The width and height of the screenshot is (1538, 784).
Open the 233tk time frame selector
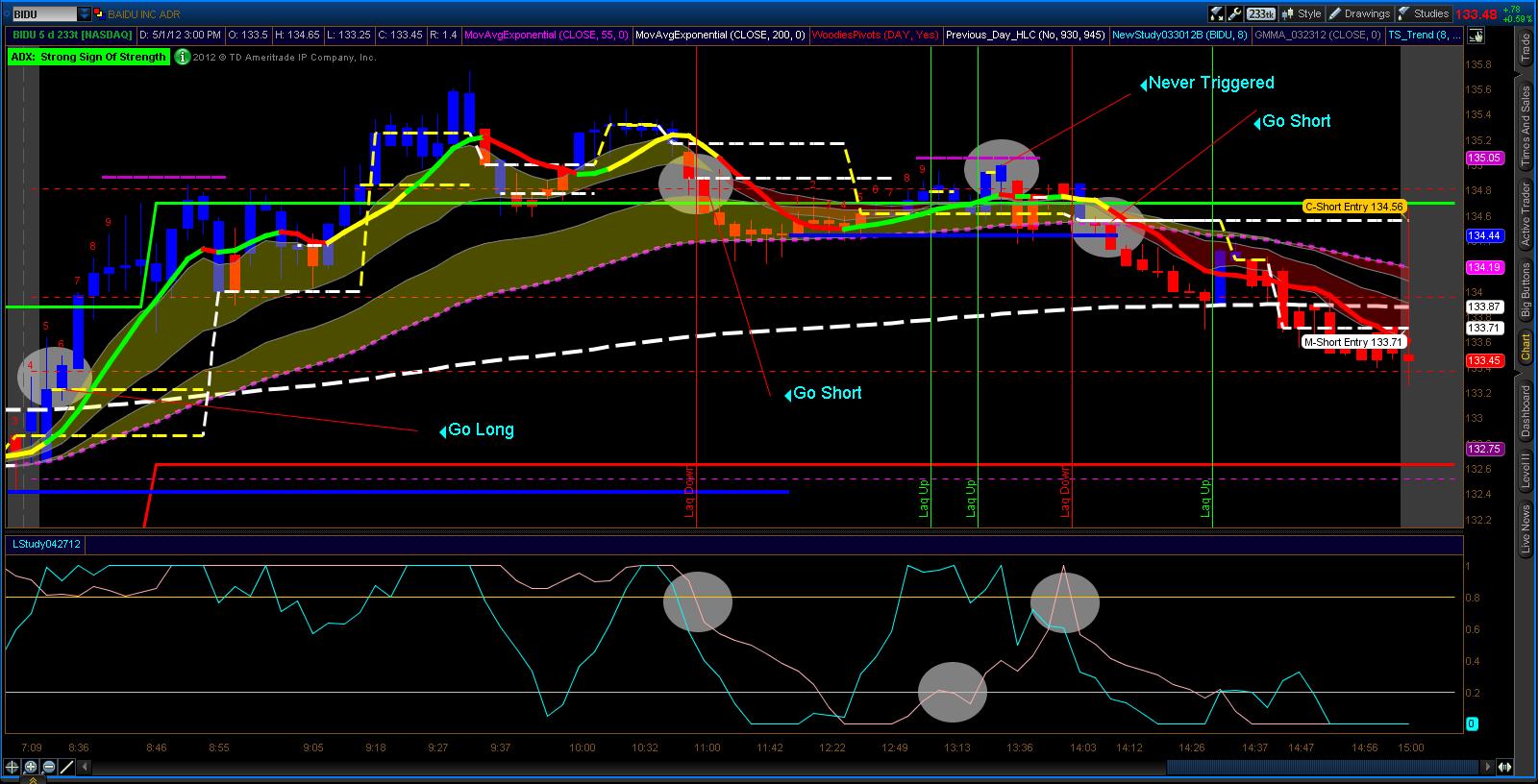(x=1260, y=13)
